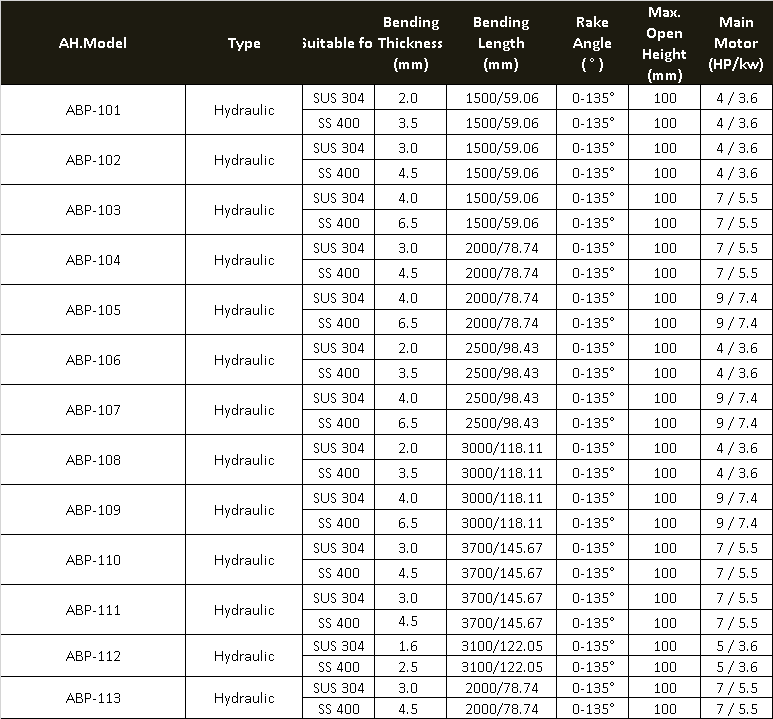Image resolution: width=773 pixels, height=719 pixels.
Task: Select Hydraulic type in the ABP-111 row
Action: pyautogui.click(x=243, y=610)
